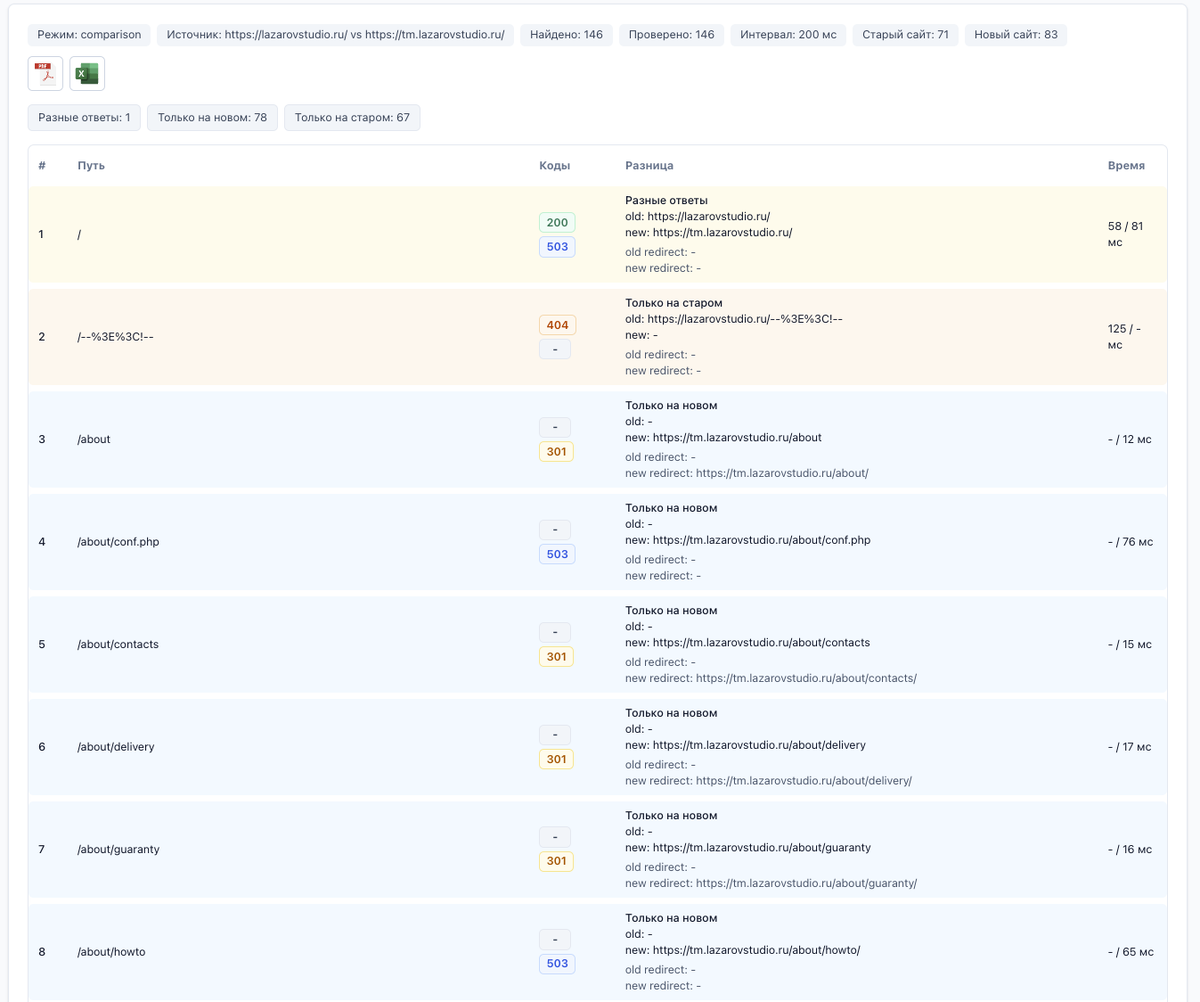Click the path "/about/howto" in Путь column
The image size is (1200, 1002).
[x=111, y=952]
